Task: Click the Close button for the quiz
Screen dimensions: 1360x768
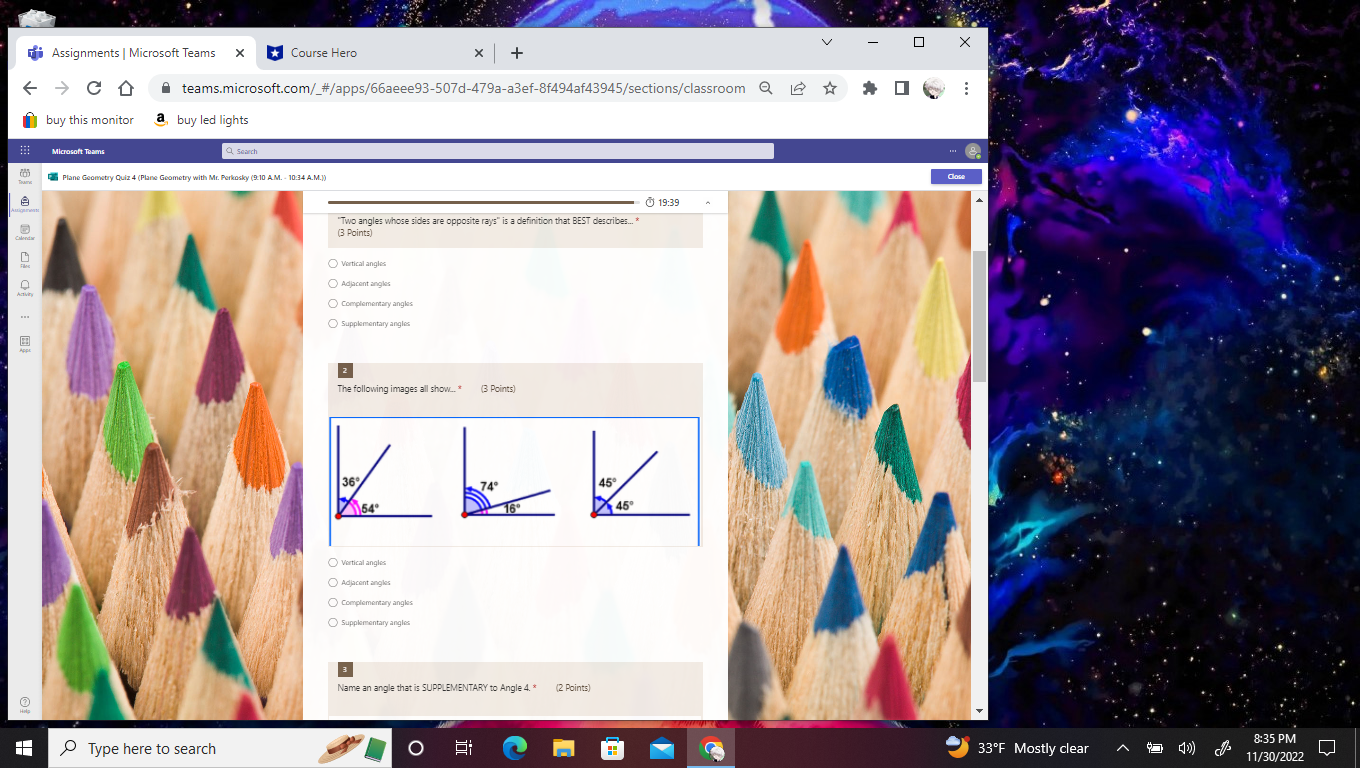Action: [955, 176]
